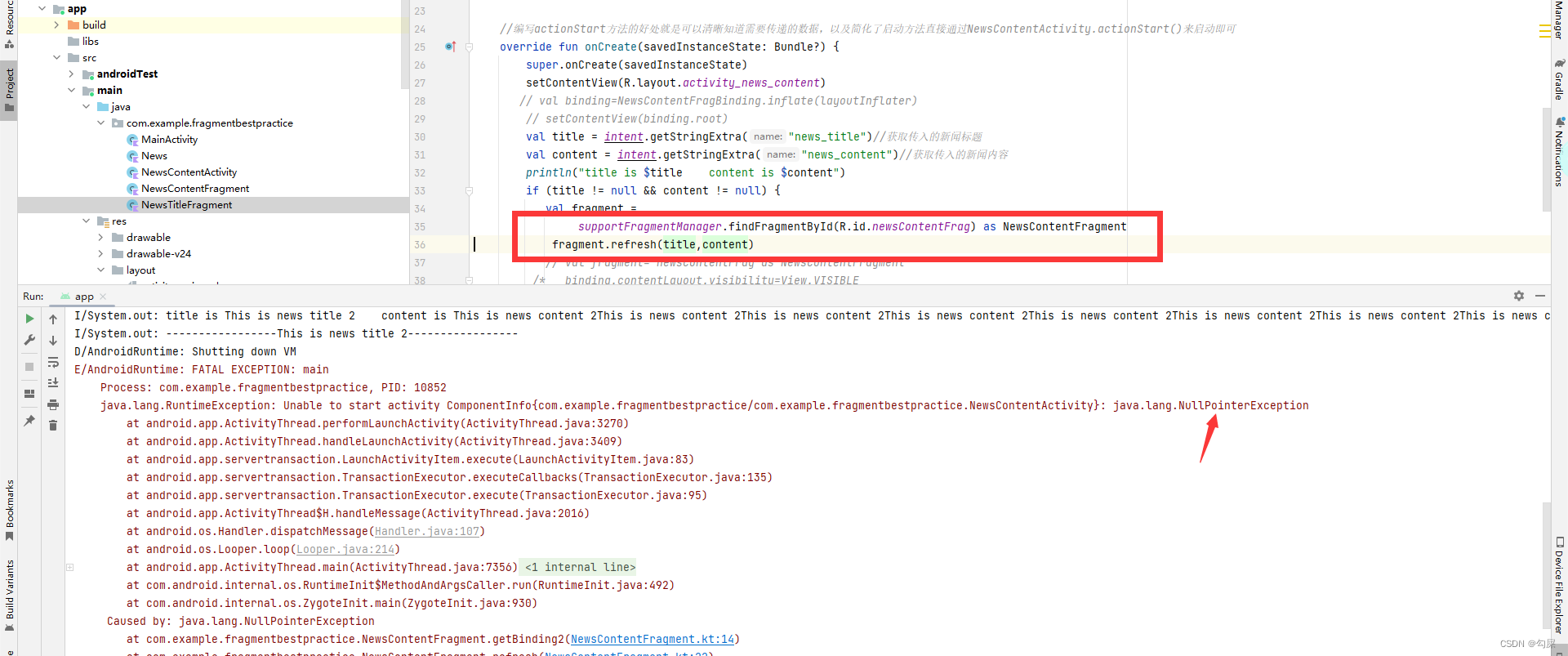The height and width of the screenshot is (656, 1568).
Task: Expand the internal line fold in the stack trace
Action: pos(70,567)
